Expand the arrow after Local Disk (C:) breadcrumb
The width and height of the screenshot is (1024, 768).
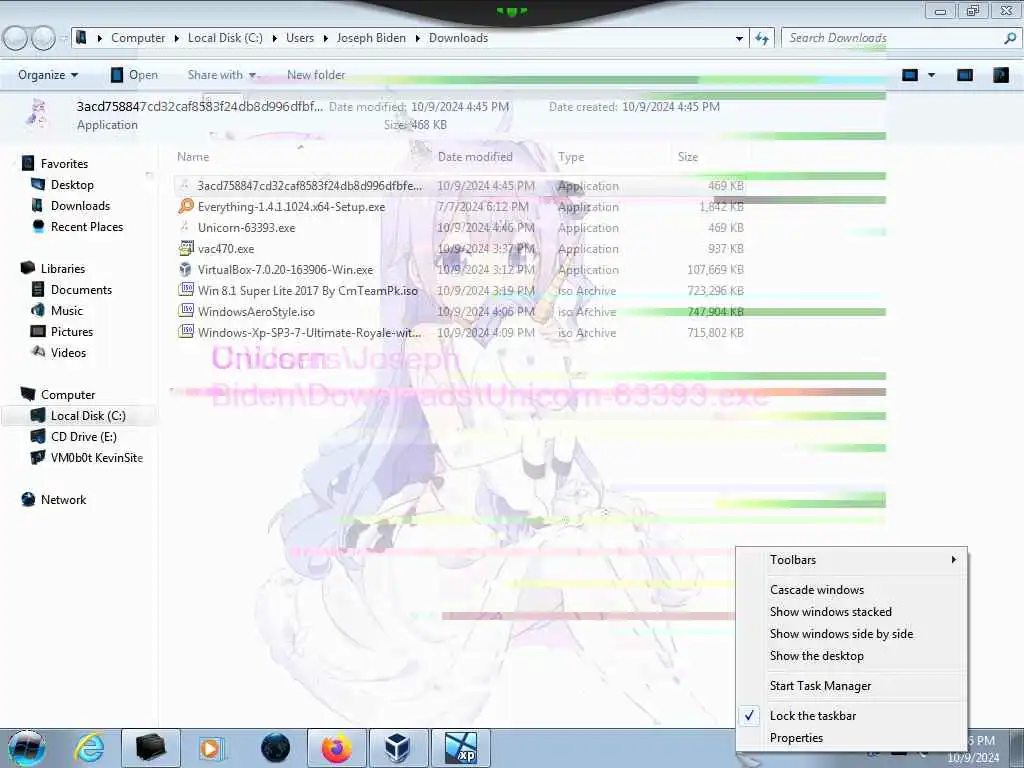(x=274, y=39)
